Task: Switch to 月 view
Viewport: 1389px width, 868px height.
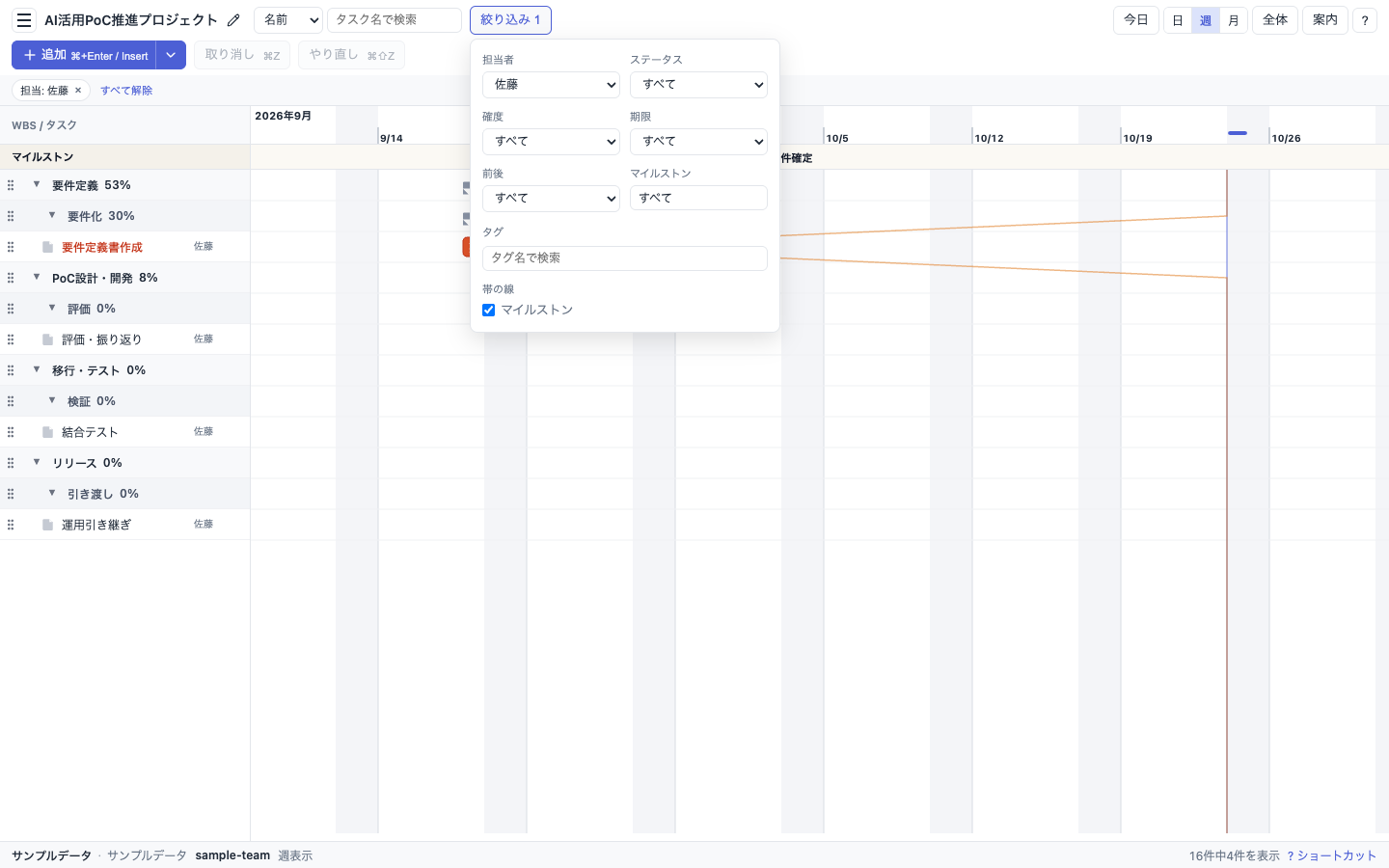Action: pyautogui.click(x=1234, y=20)
